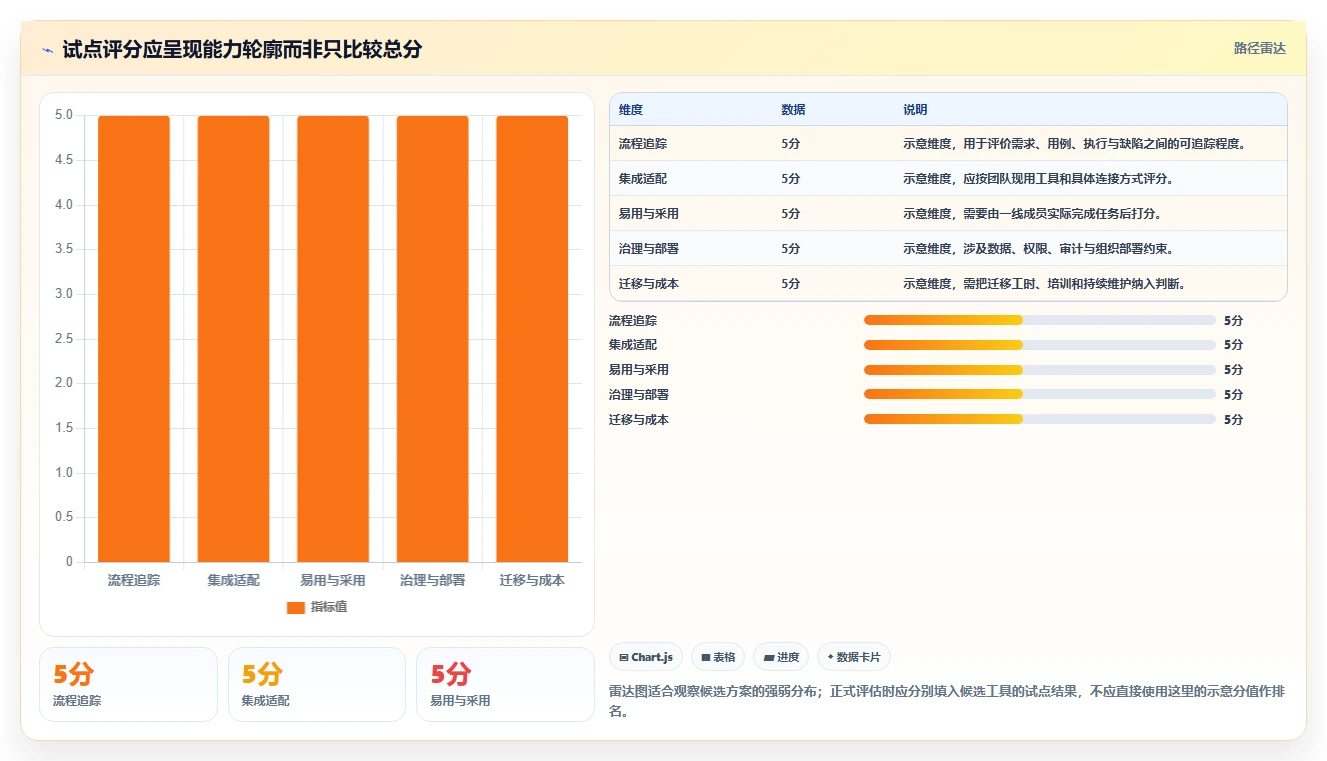
Task: Click the 表格 tag
Action: [x=718, y=657]
